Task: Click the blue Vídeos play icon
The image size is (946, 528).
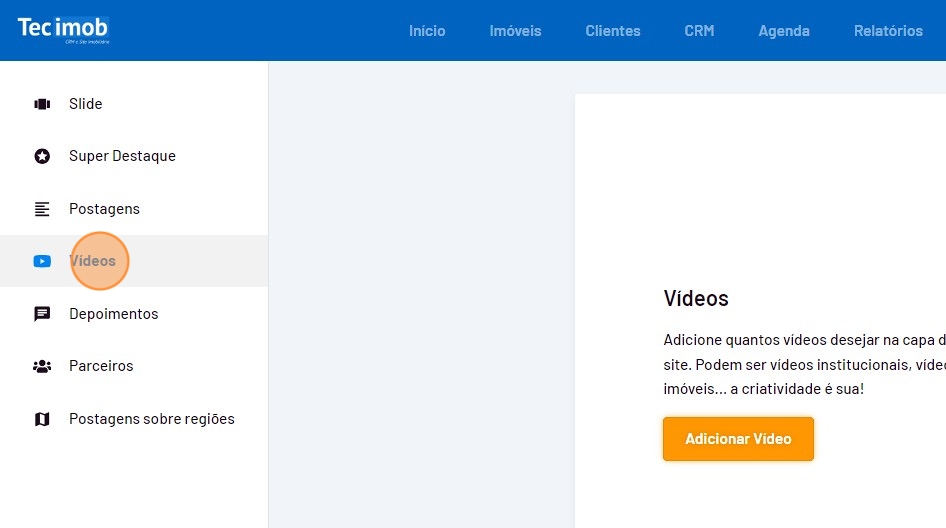Action: tap(42, 261)
